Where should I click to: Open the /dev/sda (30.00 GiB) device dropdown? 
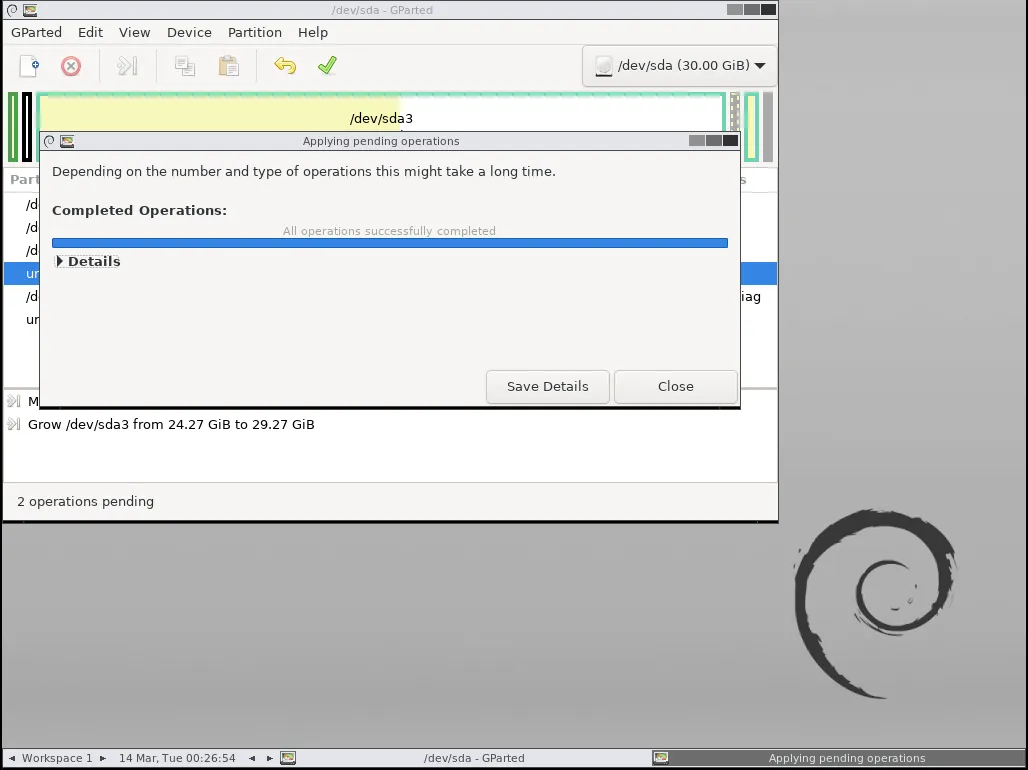pyautogui.click(x=680, y=66)
